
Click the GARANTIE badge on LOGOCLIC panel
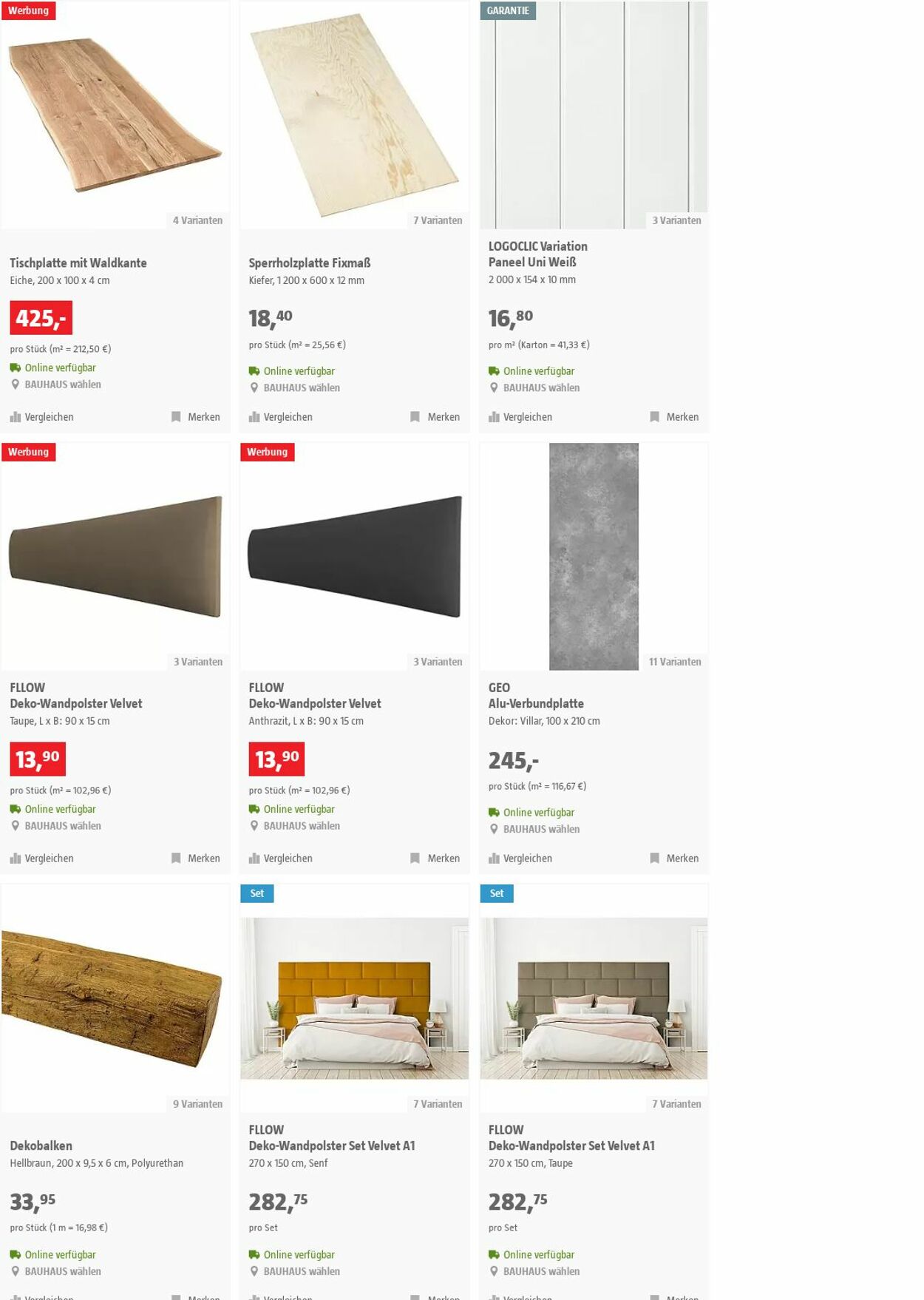pos(508,10)
